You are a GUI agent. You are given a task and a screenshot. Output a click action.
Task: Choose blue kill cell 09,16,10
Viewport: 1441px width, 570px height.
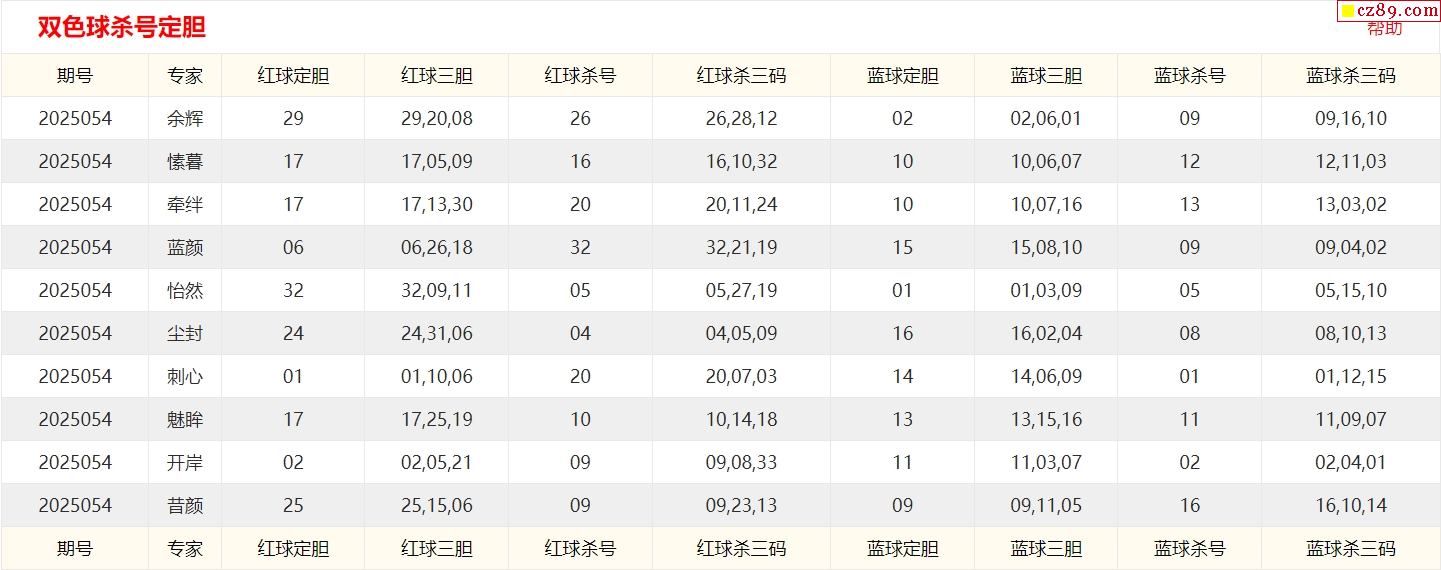coord(1351,118)
